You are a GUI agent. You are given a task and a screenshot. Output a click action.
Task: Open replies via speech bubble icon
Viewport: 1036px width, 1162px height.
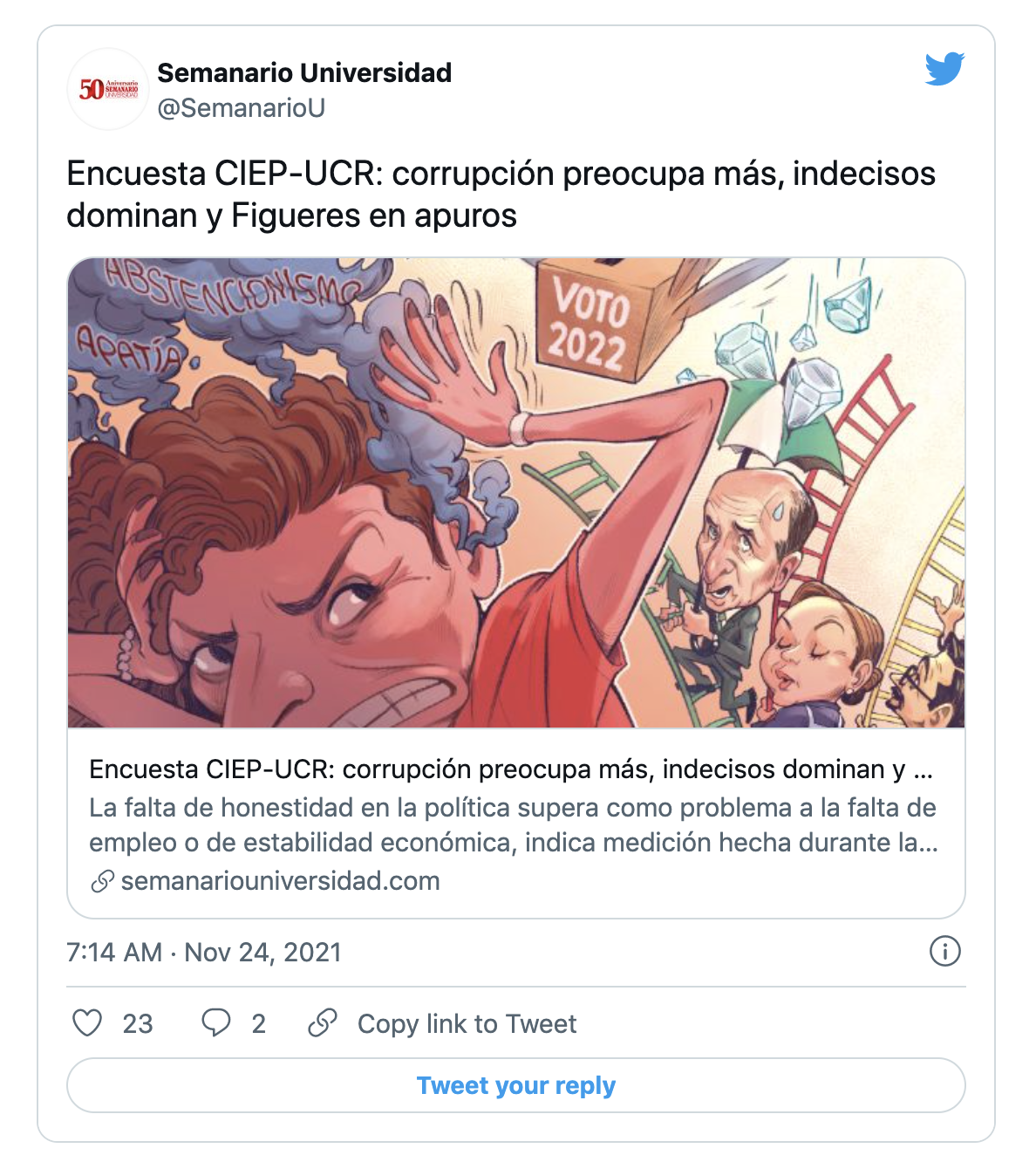(215, 1022)
